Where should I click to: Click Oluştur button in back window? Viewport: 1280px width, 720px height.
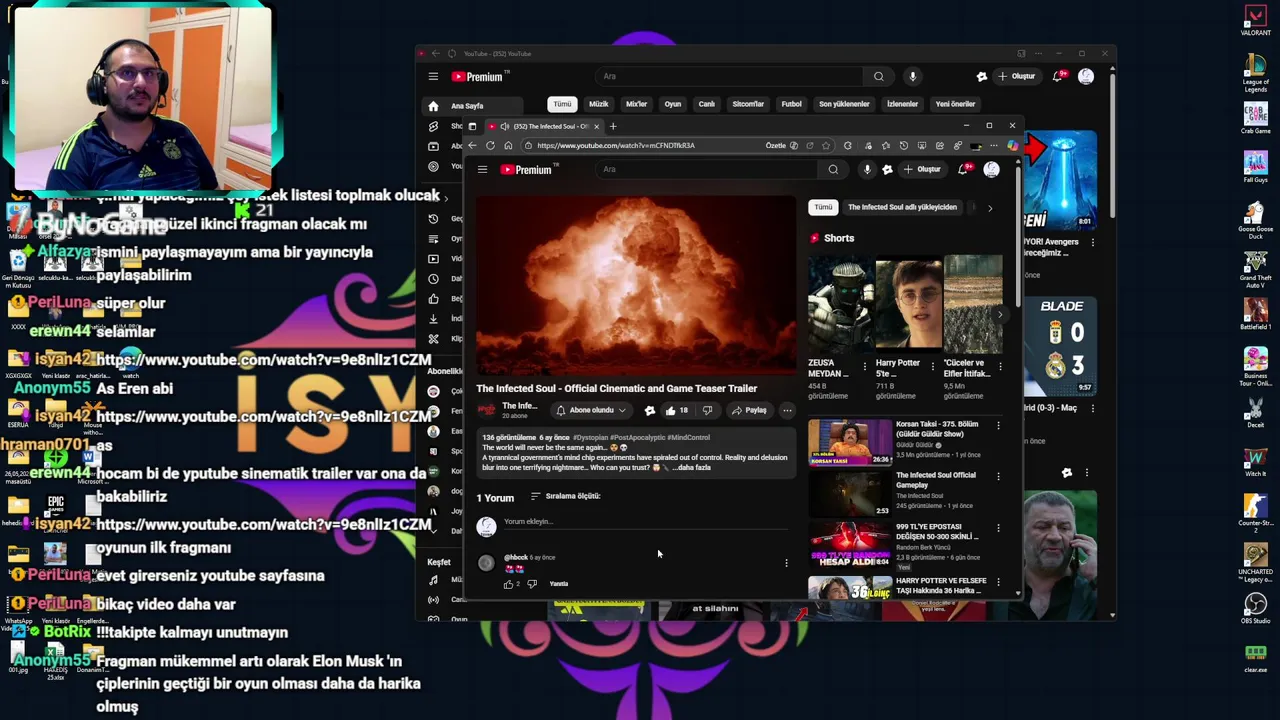[1017, 77]
